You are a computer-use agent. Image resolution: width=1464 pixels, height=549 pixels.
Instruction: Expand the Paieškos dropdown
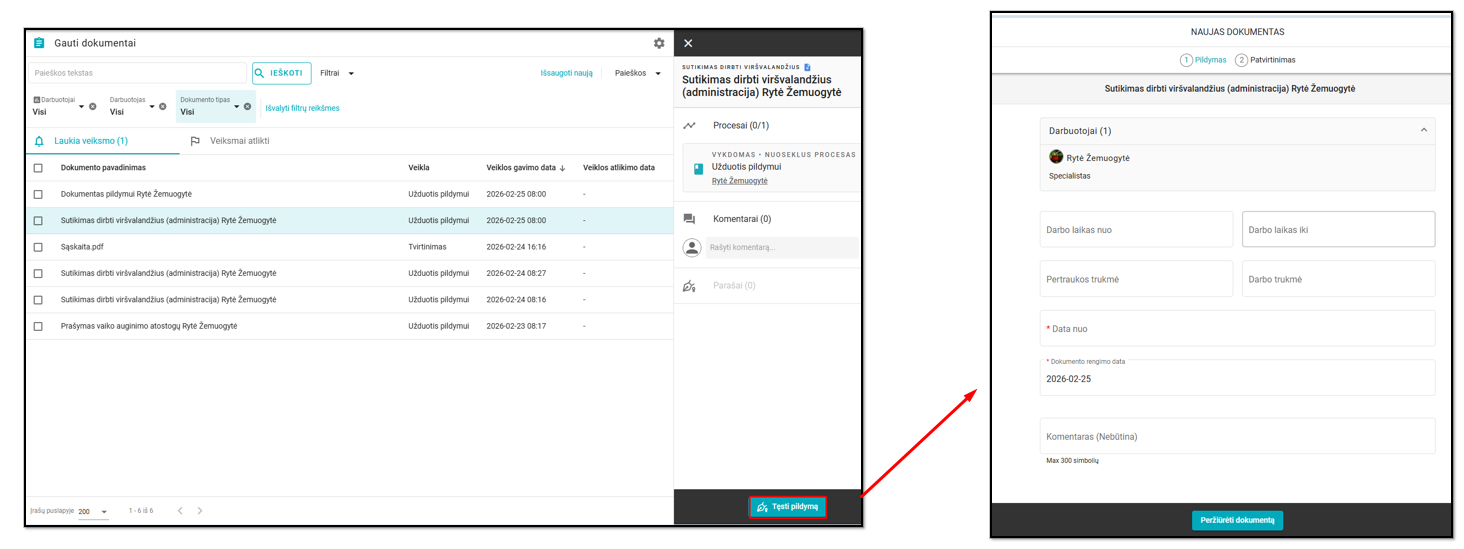(x=637, y=73)
